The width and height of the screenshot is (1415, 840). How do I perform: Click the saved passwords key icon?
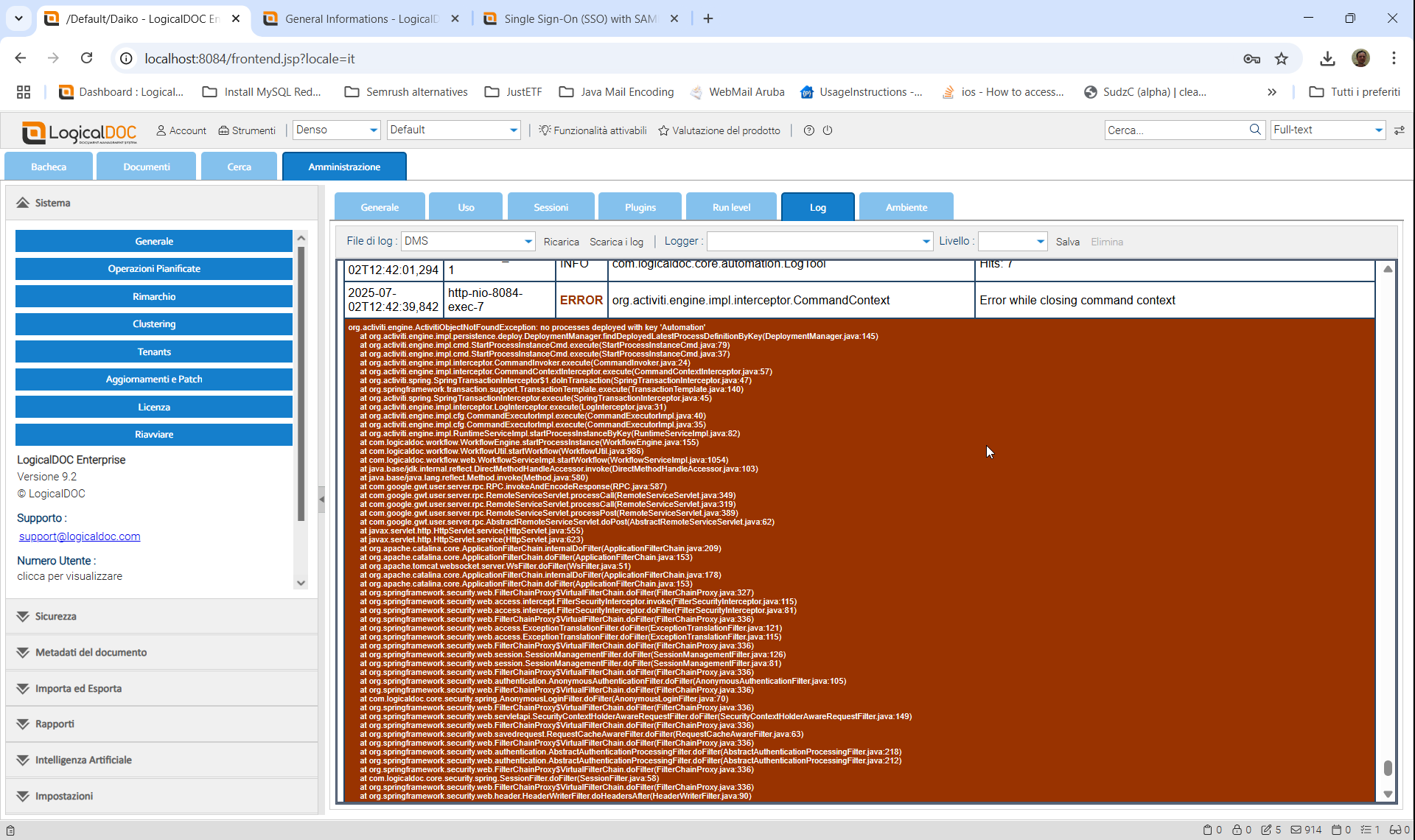1251,59
